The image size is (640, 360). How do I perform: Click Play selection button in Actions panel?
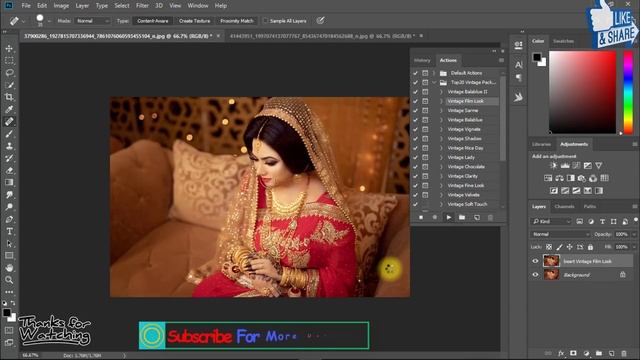pyautogui.click(x=449, y=218)
